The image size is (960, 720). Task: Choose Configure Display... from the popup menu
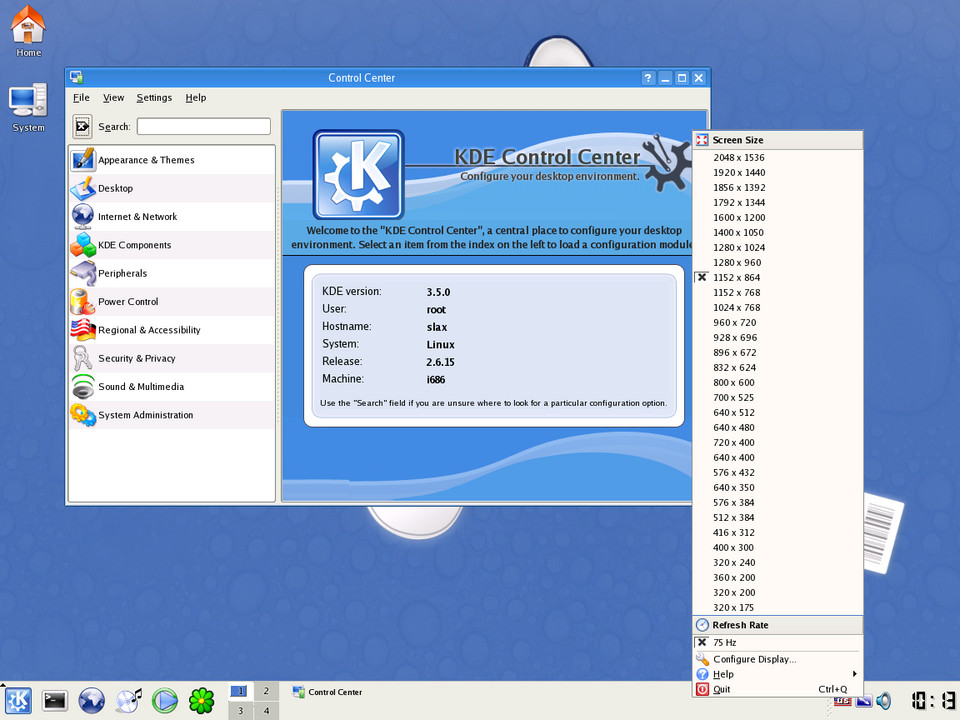(778, 659)
